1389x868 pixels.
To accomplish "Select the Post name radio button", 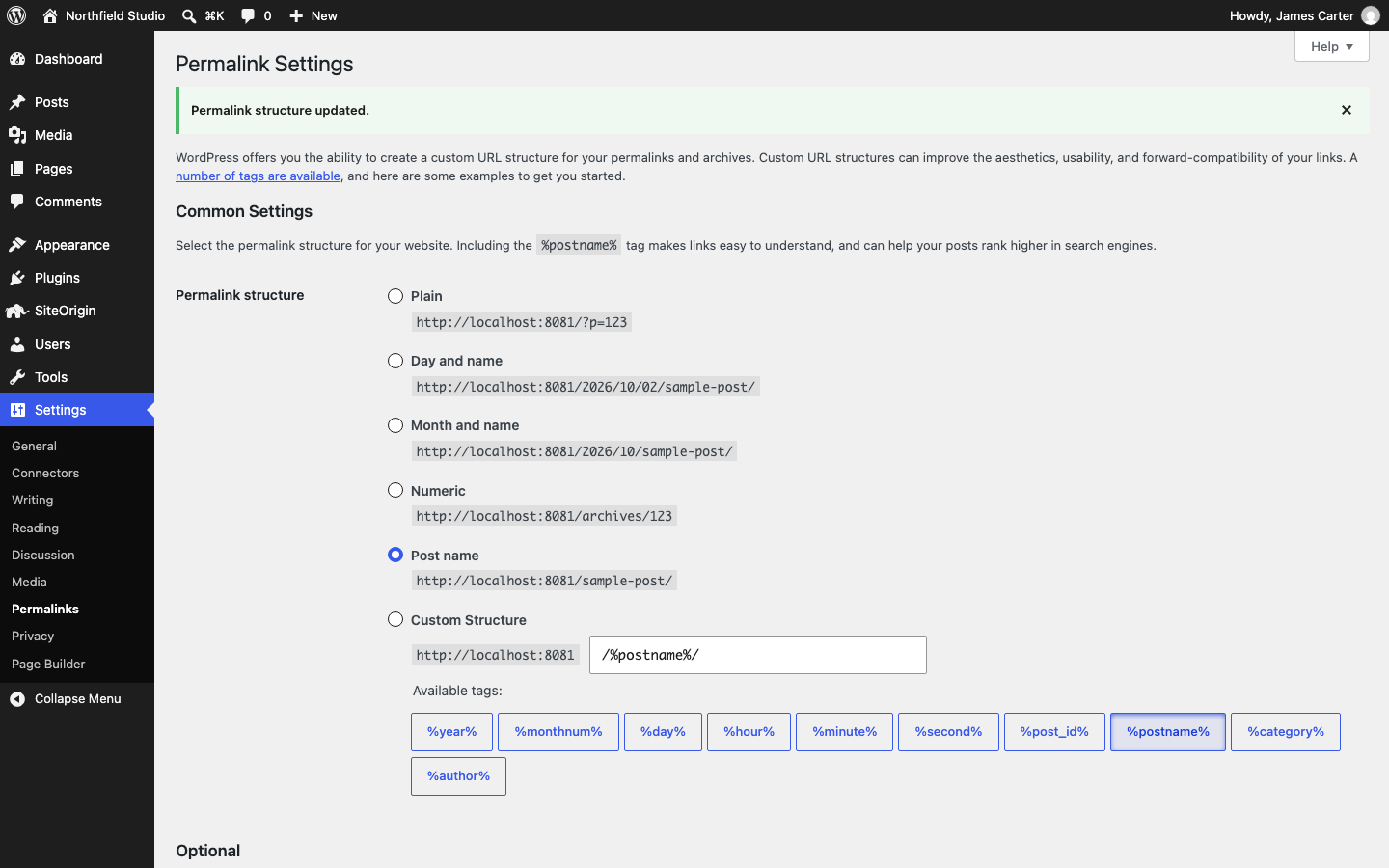I will click(395, 555).
